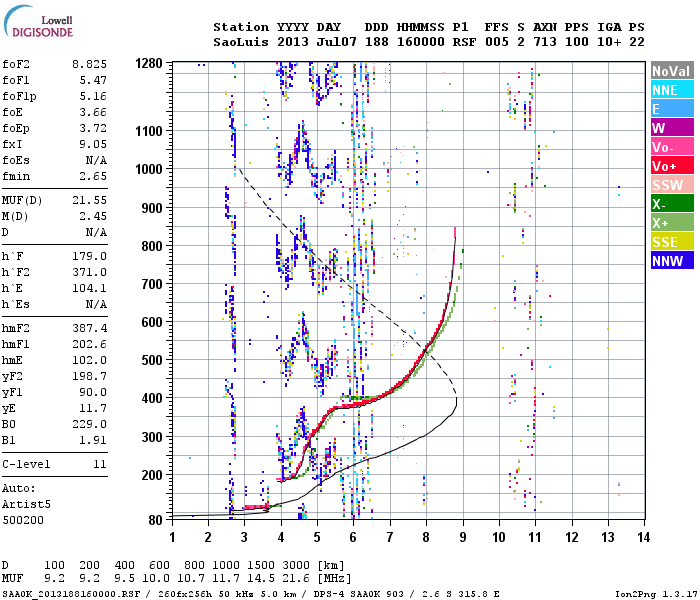
Task: Click the PS value 22
Action: (x=638, y=42)
